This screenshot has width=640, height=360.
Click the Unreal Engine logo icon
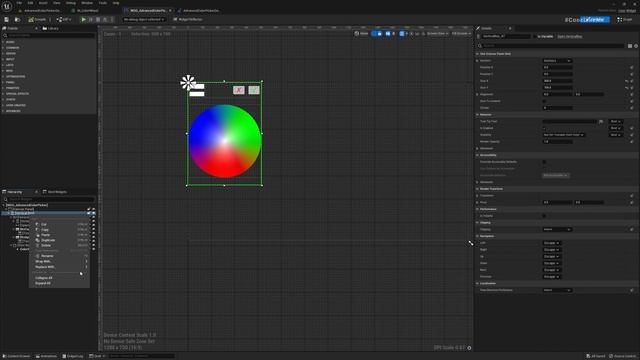7,6
